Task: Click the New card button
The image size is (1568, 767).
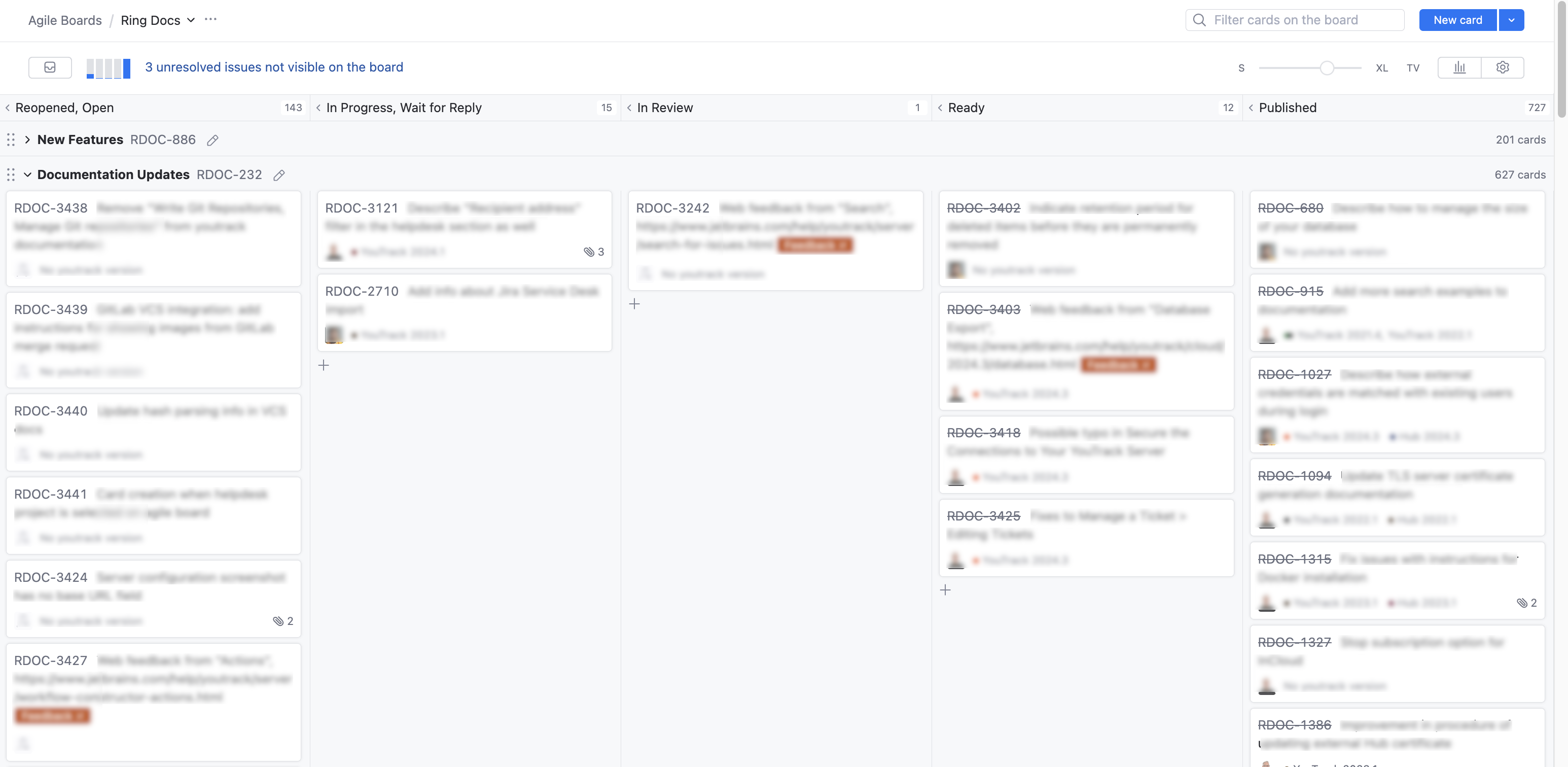Action: [x=1457, y=19]
